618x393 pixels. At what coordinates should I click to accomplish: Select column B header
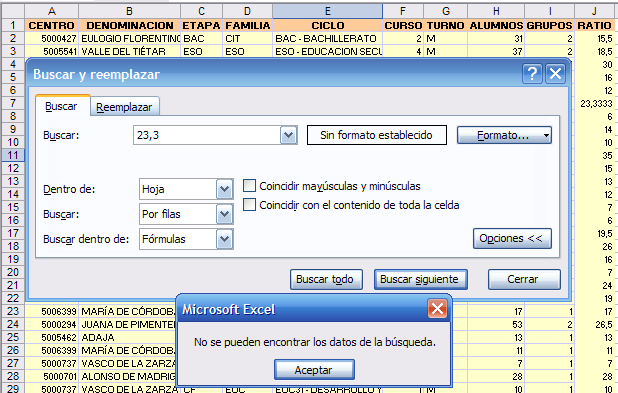(x=129, y=11)
